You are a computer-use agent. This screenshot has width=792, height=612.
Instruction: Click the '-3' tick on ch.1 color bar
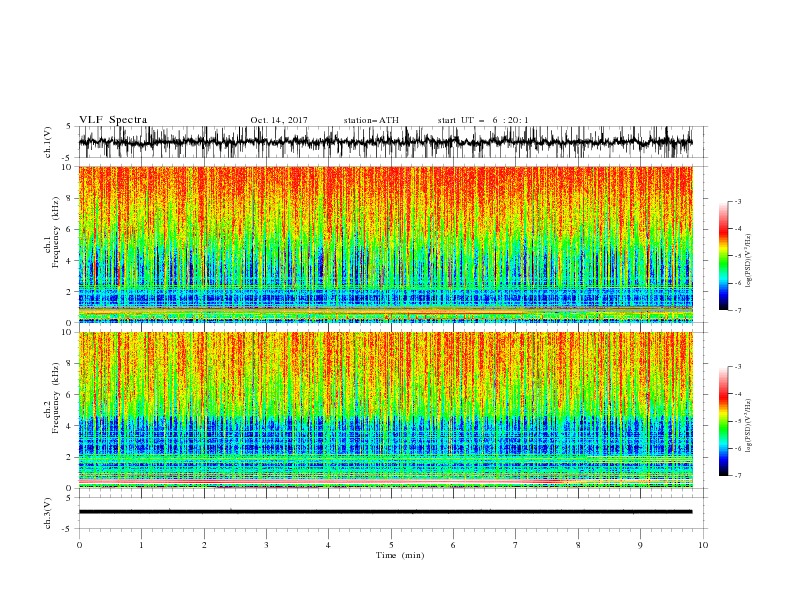(737, 201)
